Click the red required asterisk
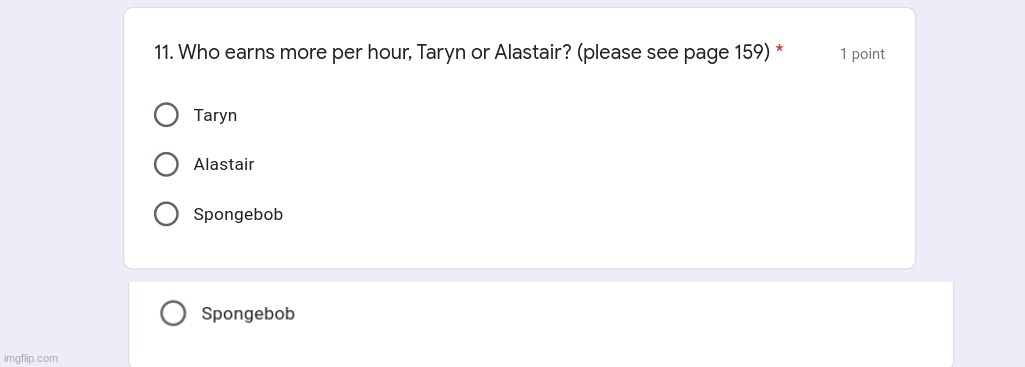 (x=779, y=50)
